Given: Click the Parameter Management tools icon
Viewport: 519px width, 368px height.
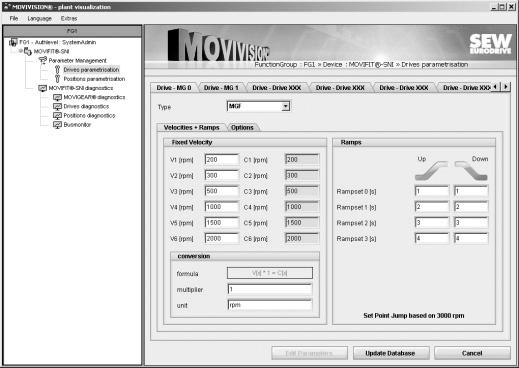Looking at the screenshot, I should pyautogui.click(x=43, y=60).
